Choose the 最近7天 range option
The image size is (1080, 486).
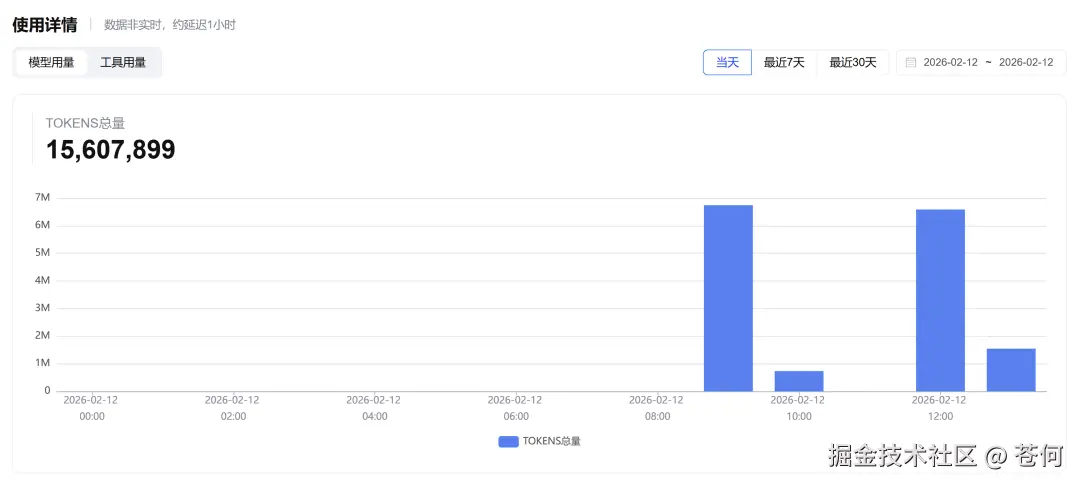point(784,62)
